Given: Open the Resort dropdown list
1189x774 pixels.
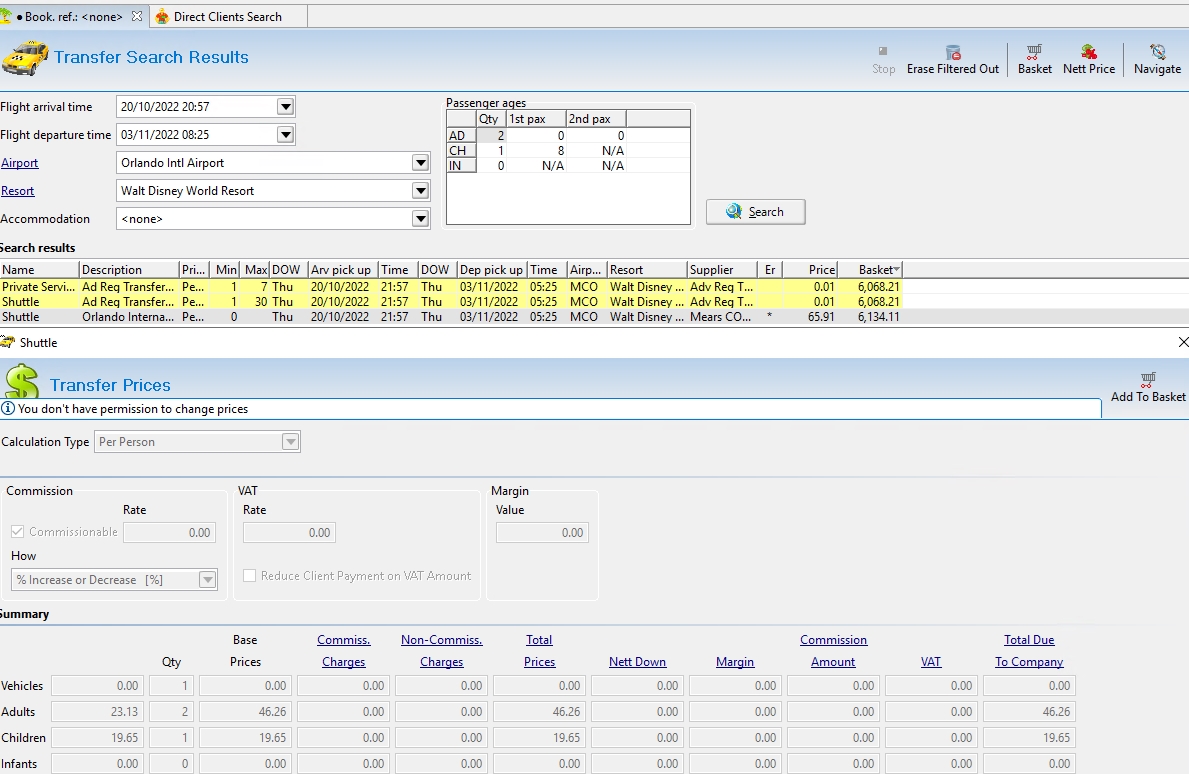Looking at the screenshot, I should tap(419, 191).
